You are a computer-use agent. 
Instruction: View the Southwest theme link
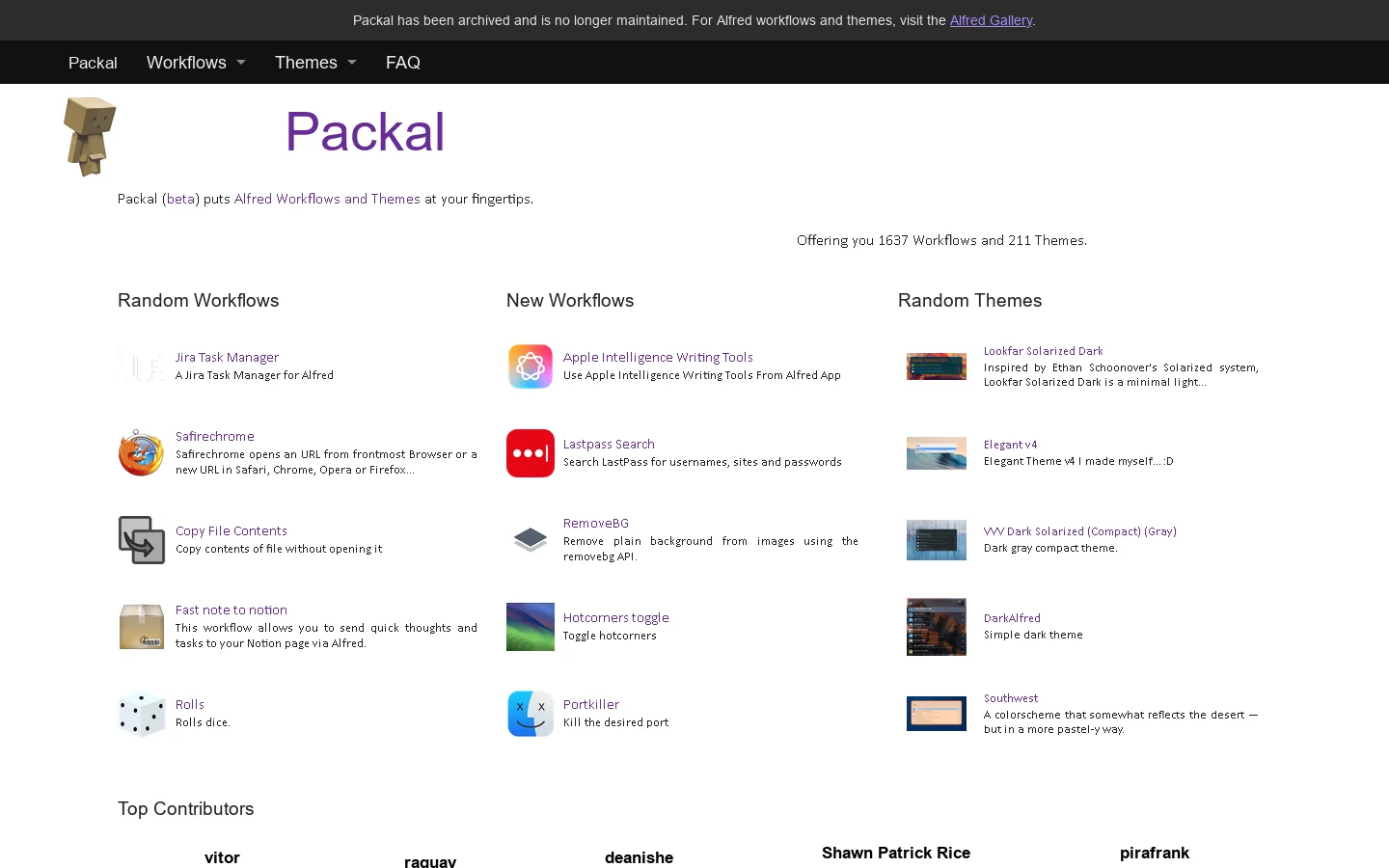(1011, 698)
